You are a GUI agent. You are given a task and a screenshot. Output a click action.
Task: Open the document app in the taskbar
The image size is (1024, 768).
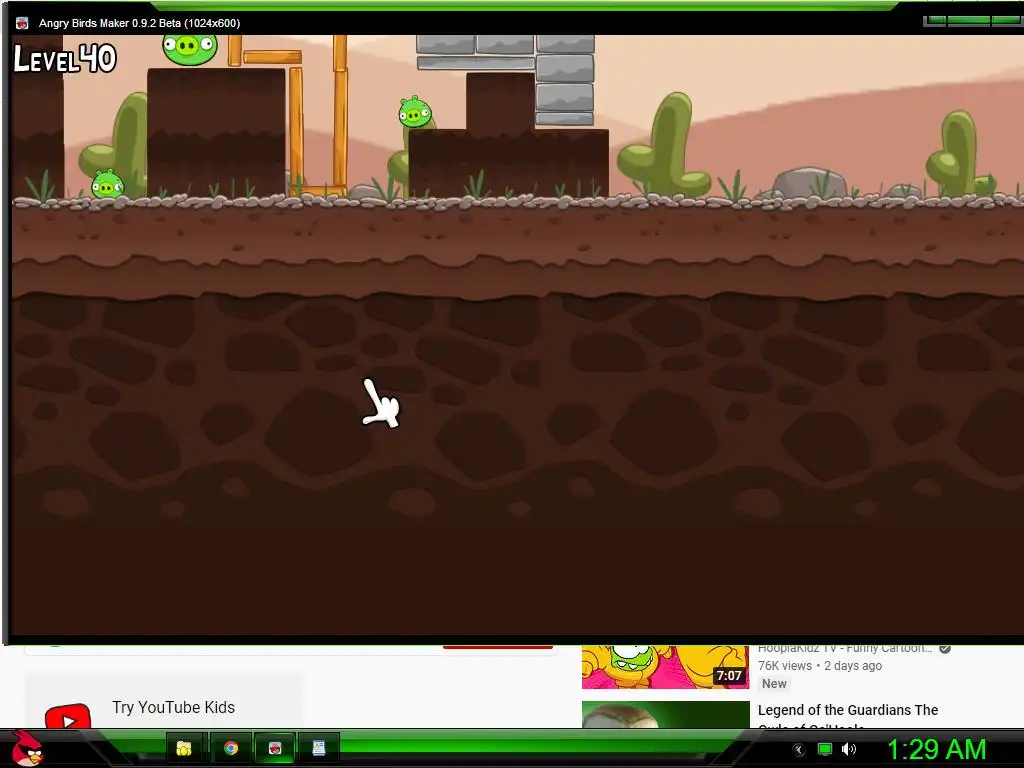pos(319,748)
